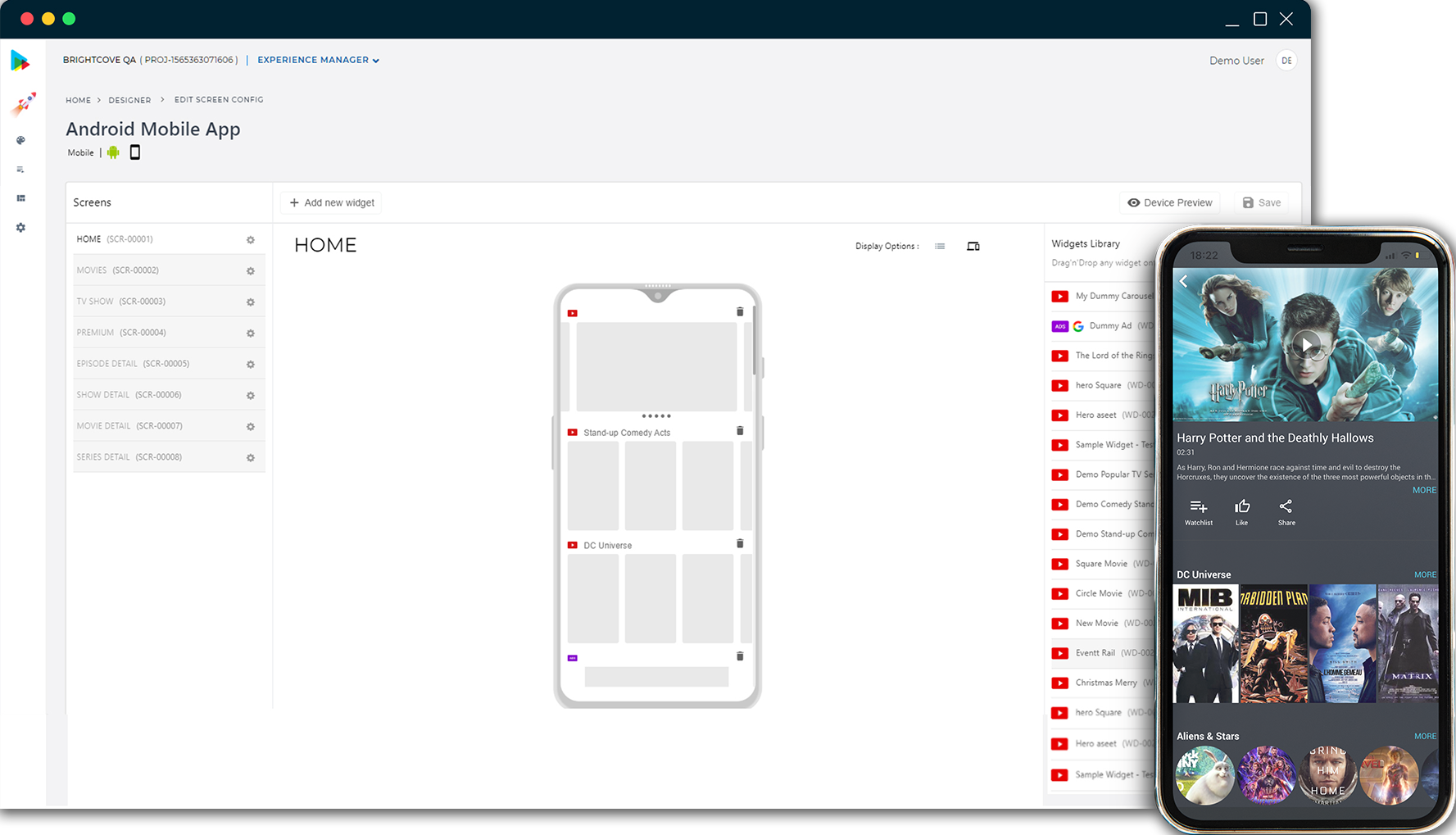Click the green macOS maximize dot
The height and width of the screenshot is (835, 1456).
pyautogui.click(x=69, y=19)
